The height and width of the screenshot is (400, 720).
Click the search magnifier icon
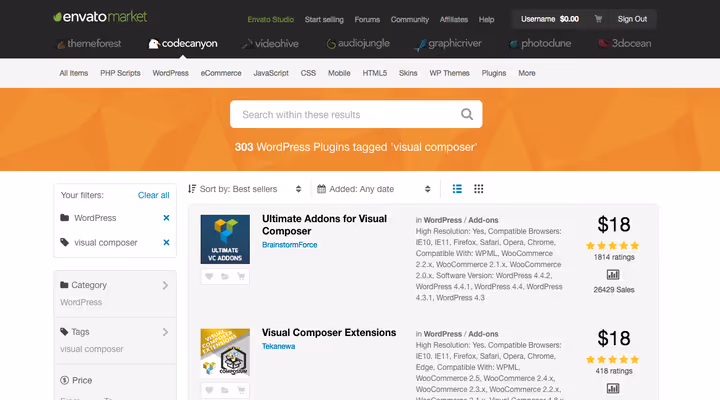click(467, 114)
